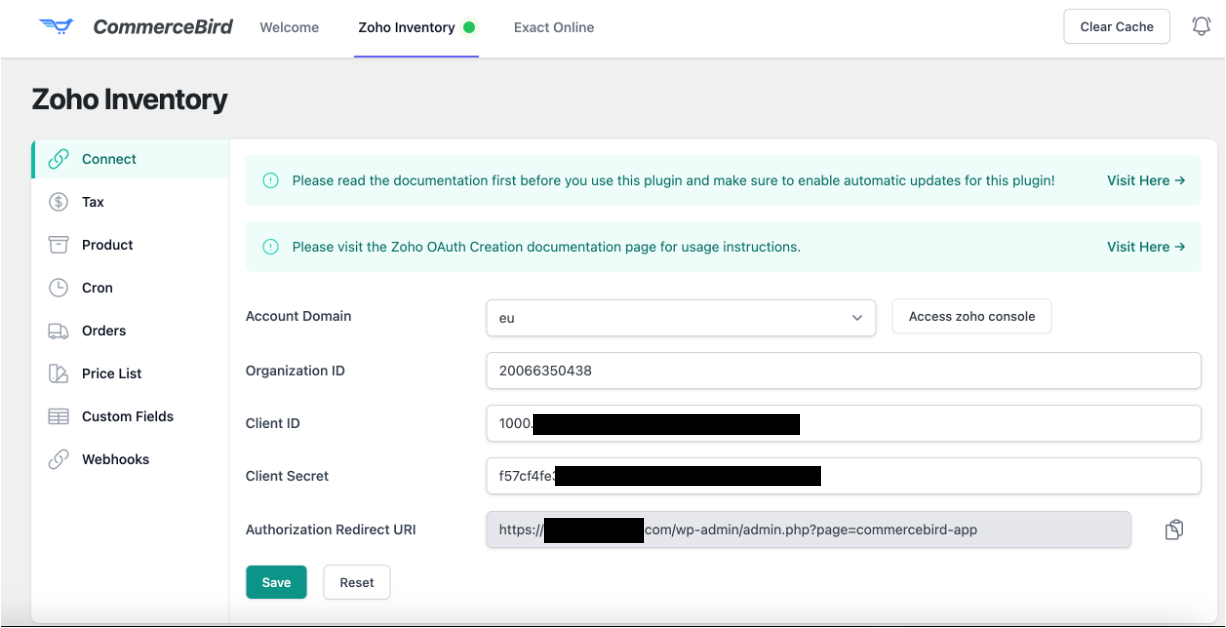Switch to the Exact Online tab

click(x=554, y=28)
